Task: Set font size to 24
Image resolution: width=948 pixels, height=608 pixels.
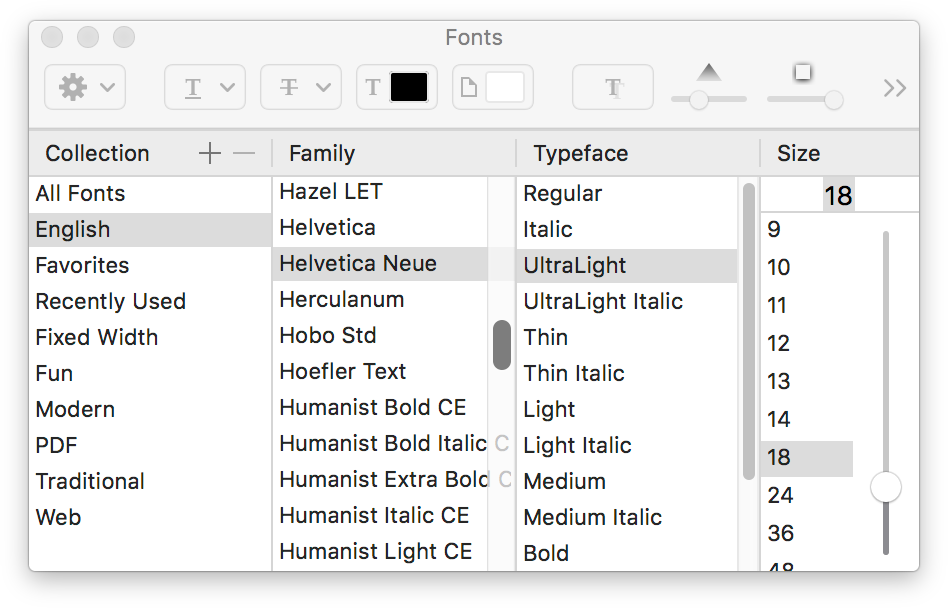Action: pos(807,496)
